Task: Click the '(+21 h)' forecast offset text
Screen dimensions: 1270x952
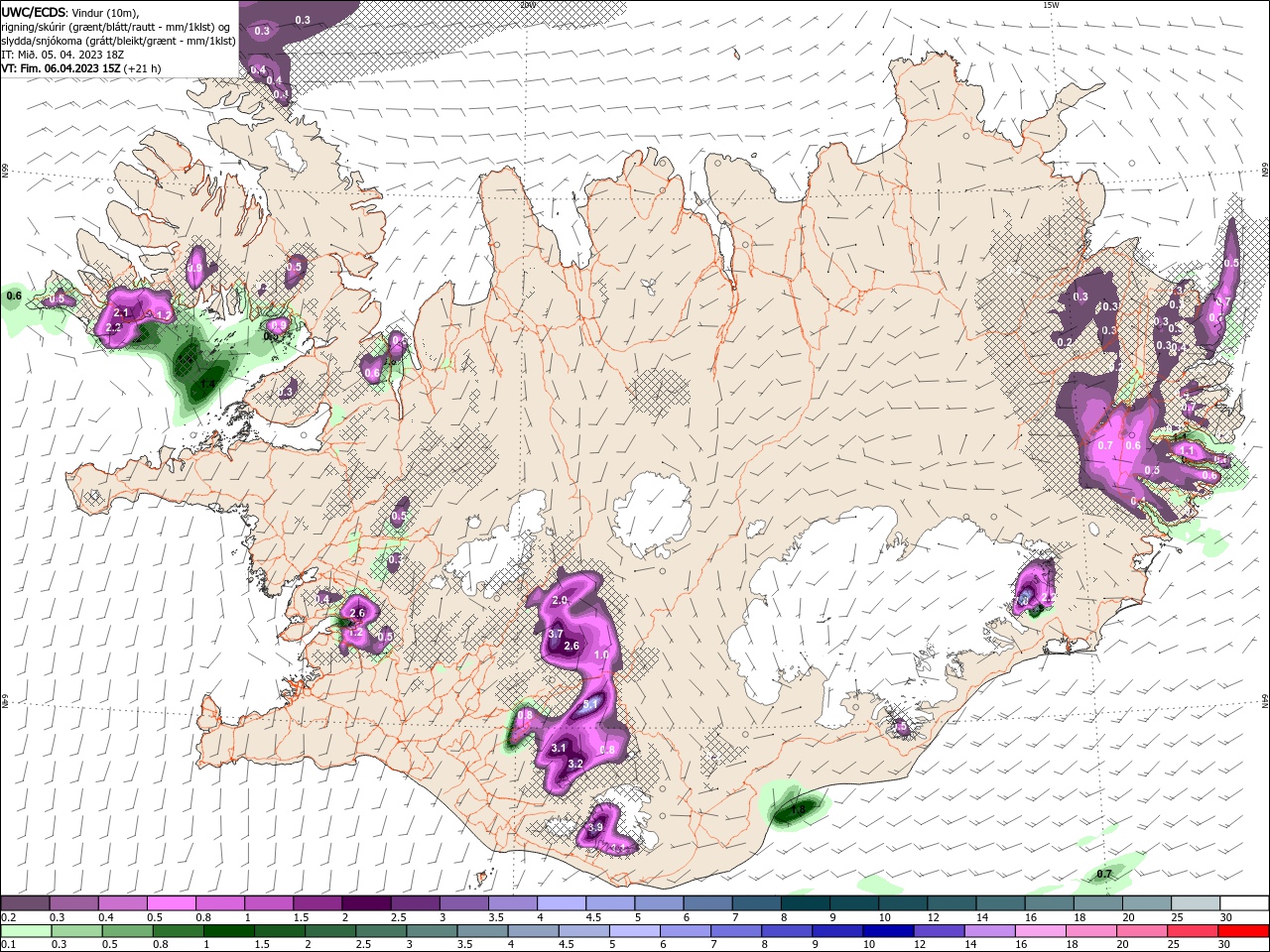Action: (143, 68)
